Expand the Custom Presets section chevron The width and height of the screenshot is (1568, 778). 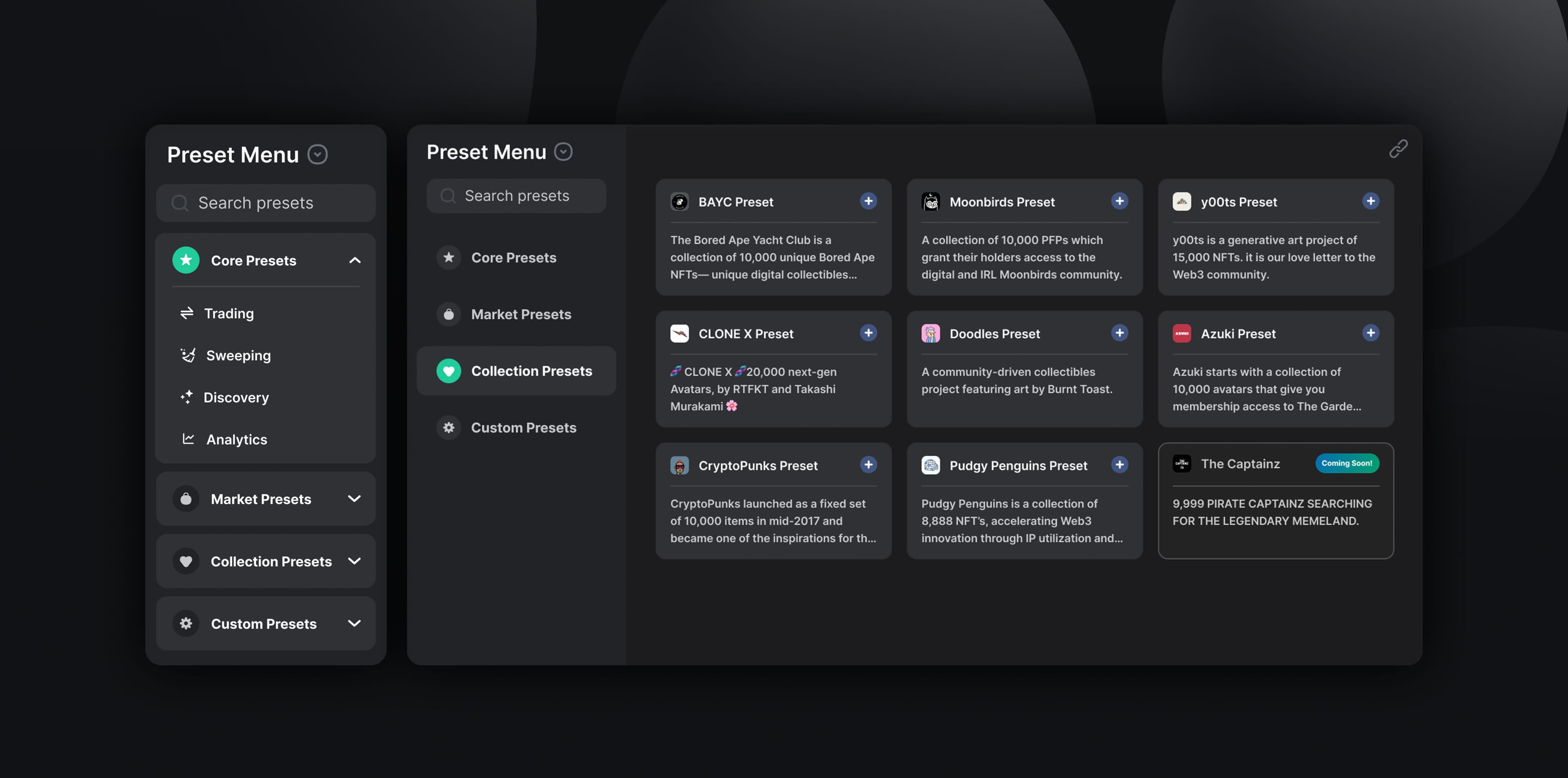354,623
